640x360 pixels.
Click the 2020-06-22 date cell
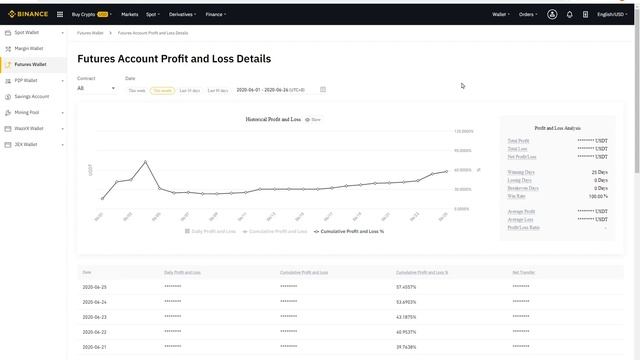pos(94,332)
